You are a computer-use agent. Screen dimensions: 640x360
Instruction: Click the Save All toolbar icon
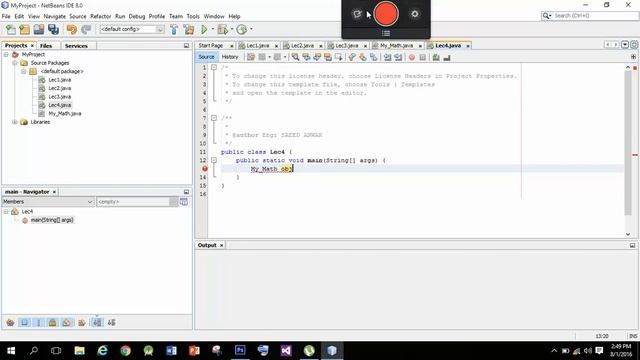[x=53, y=29]
